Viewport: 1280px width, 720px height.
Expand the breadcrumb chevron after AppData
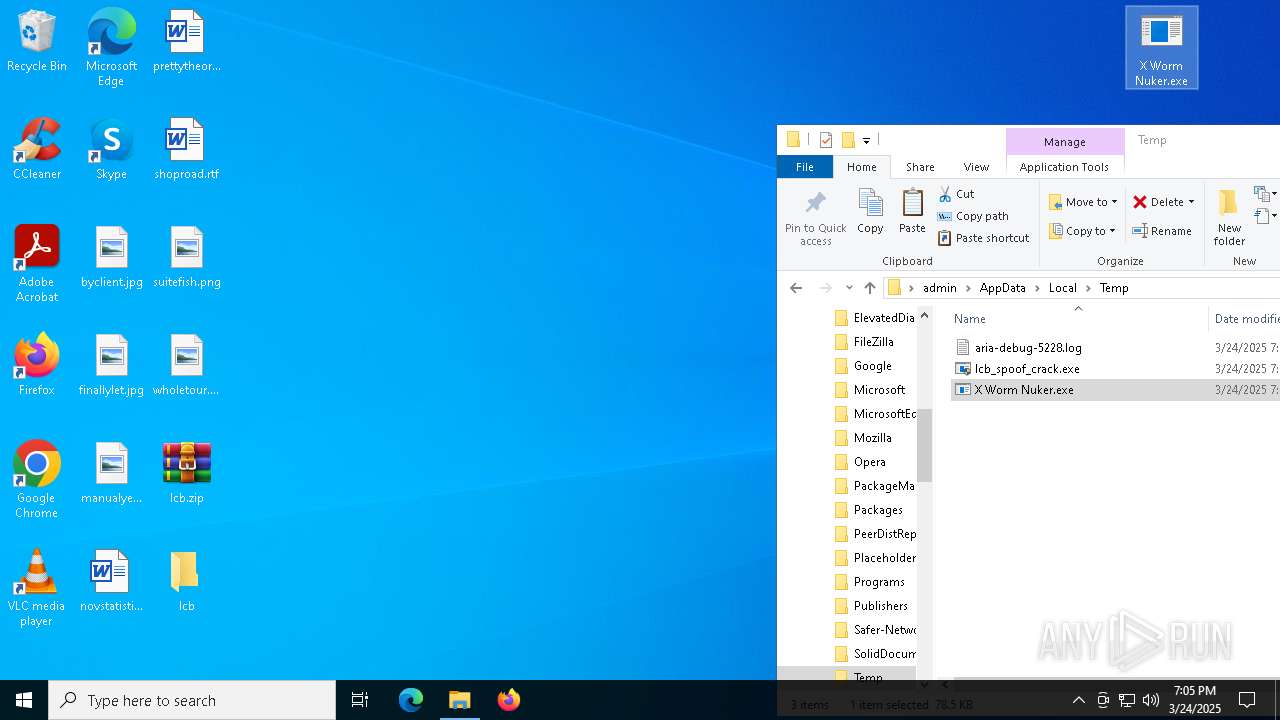[1038, 288]
